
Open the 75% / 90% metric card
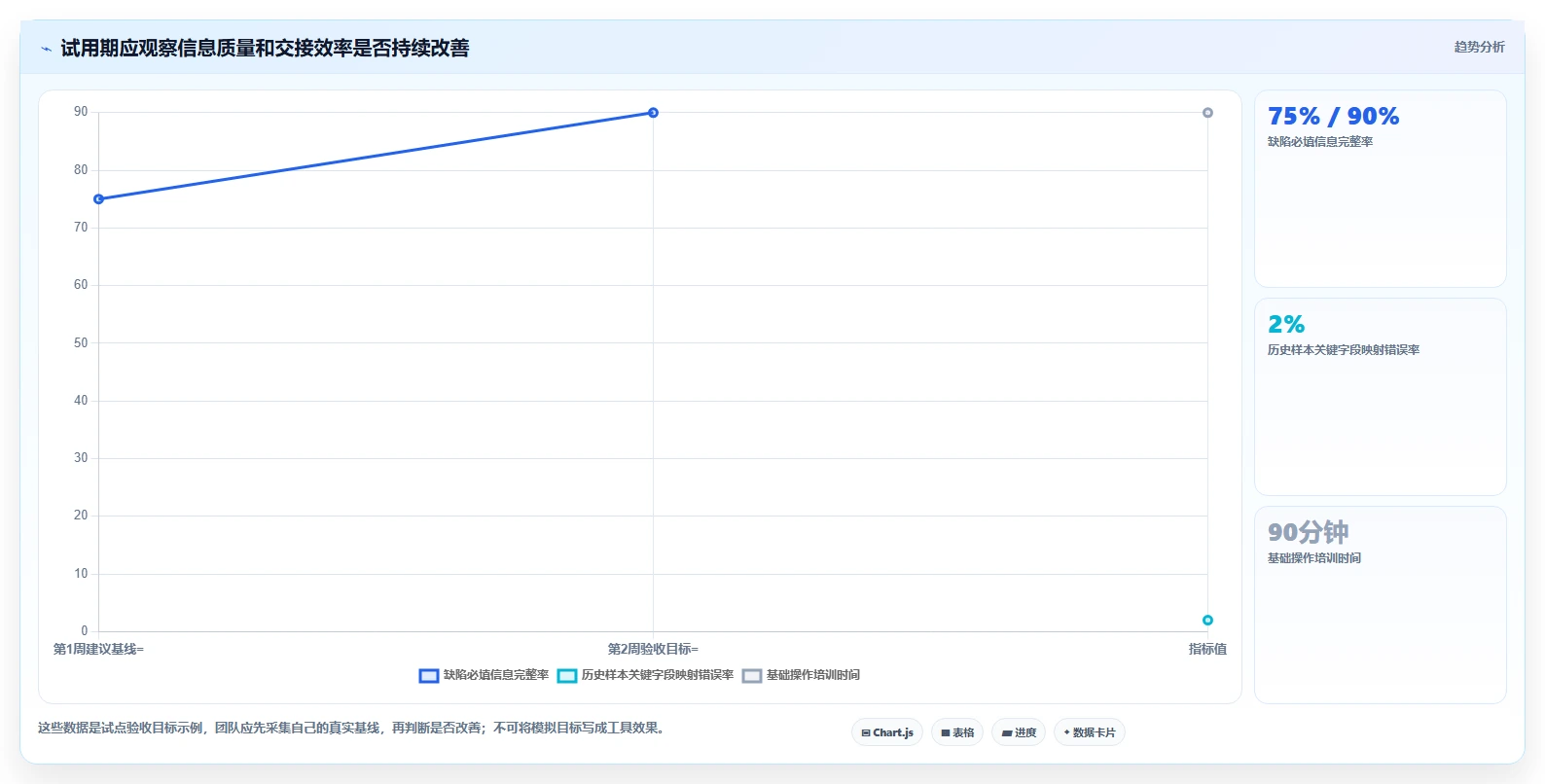pyautogui.click(x=1380, y=189)
